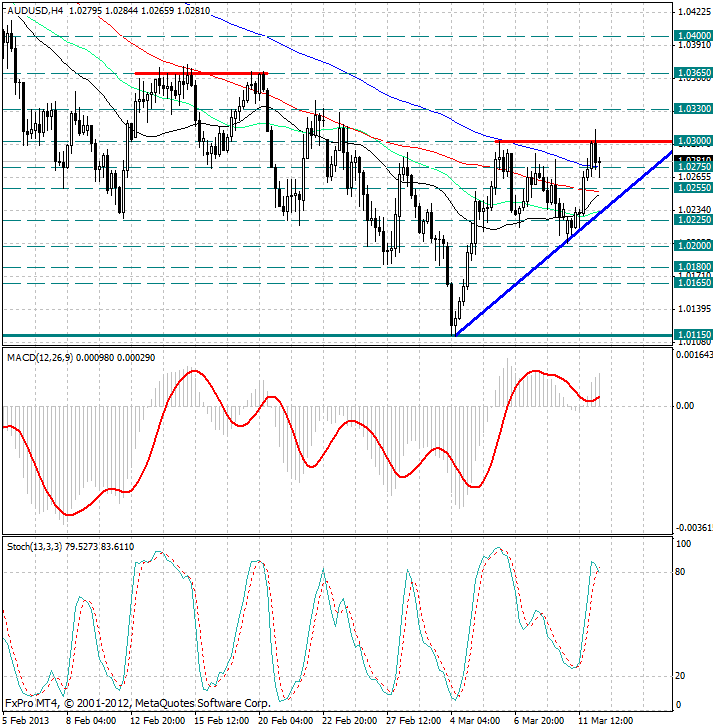
Task: Click the 1.02550 price level label
Action: click(693, 188)
